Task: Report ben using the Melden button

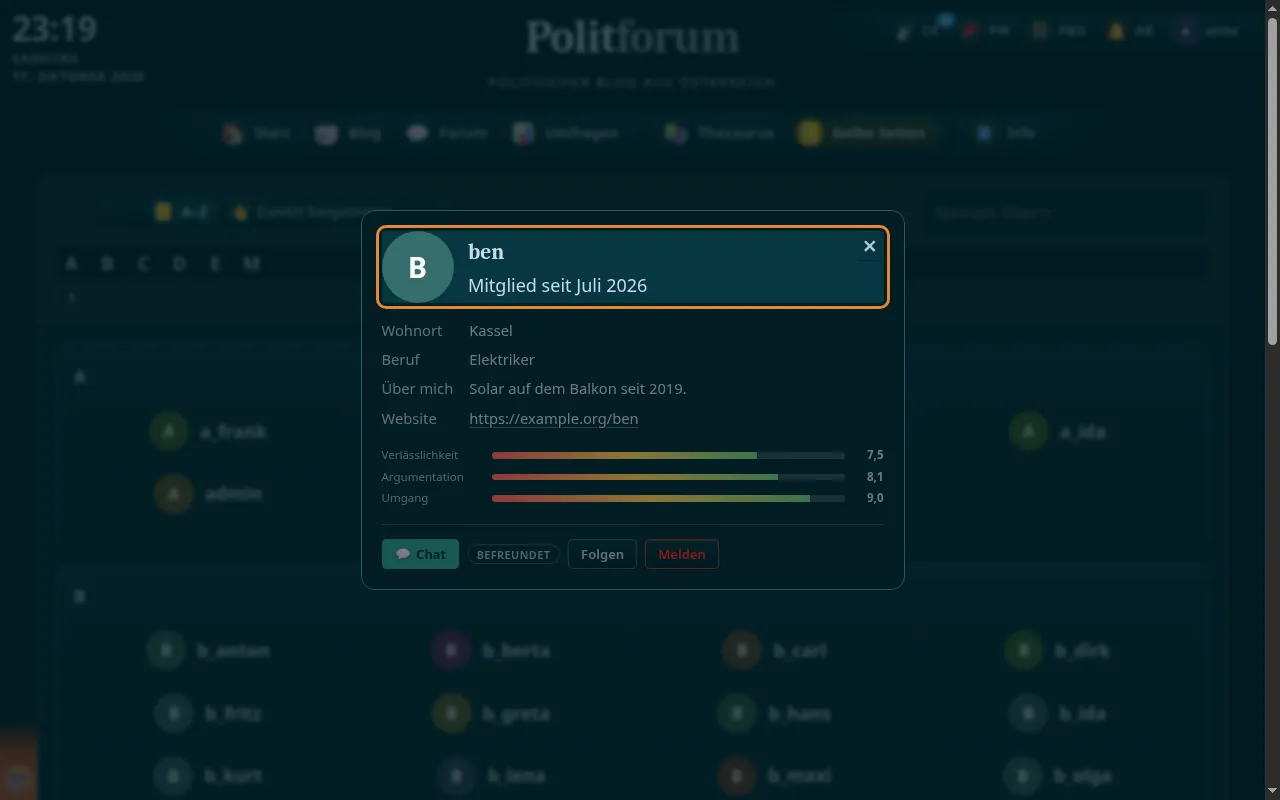Action: click(x=681, y=554)
